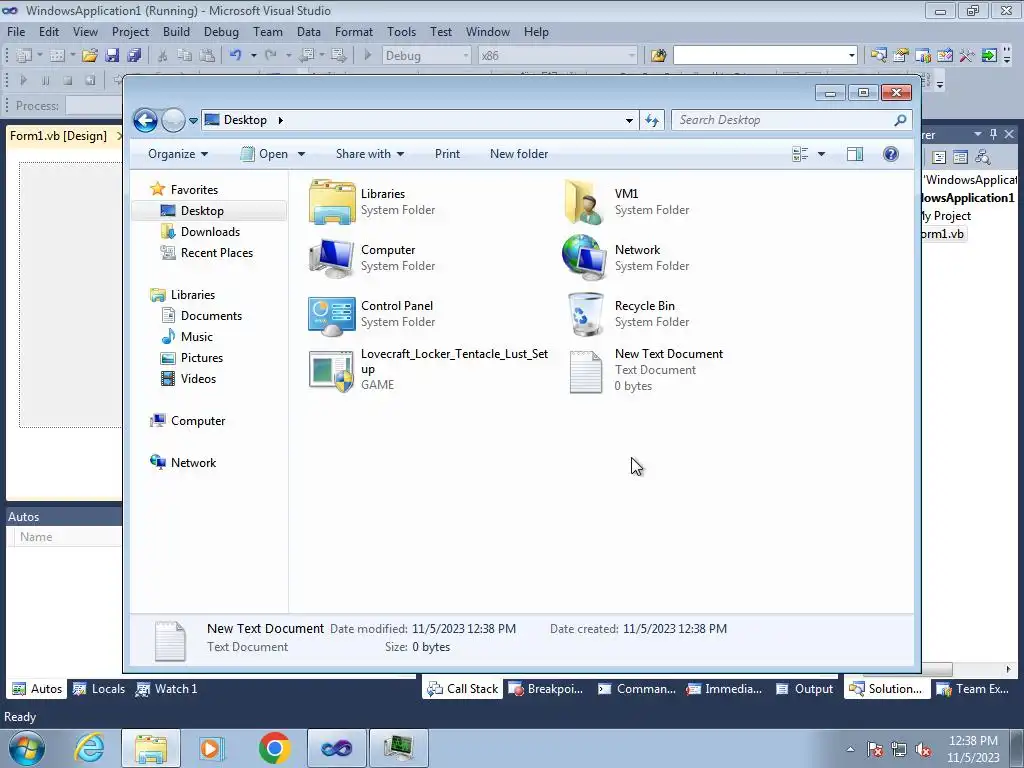Click the Process combo field in Visual Studio
Screen dimensions: 1024x768
click(x=94, y=106)
